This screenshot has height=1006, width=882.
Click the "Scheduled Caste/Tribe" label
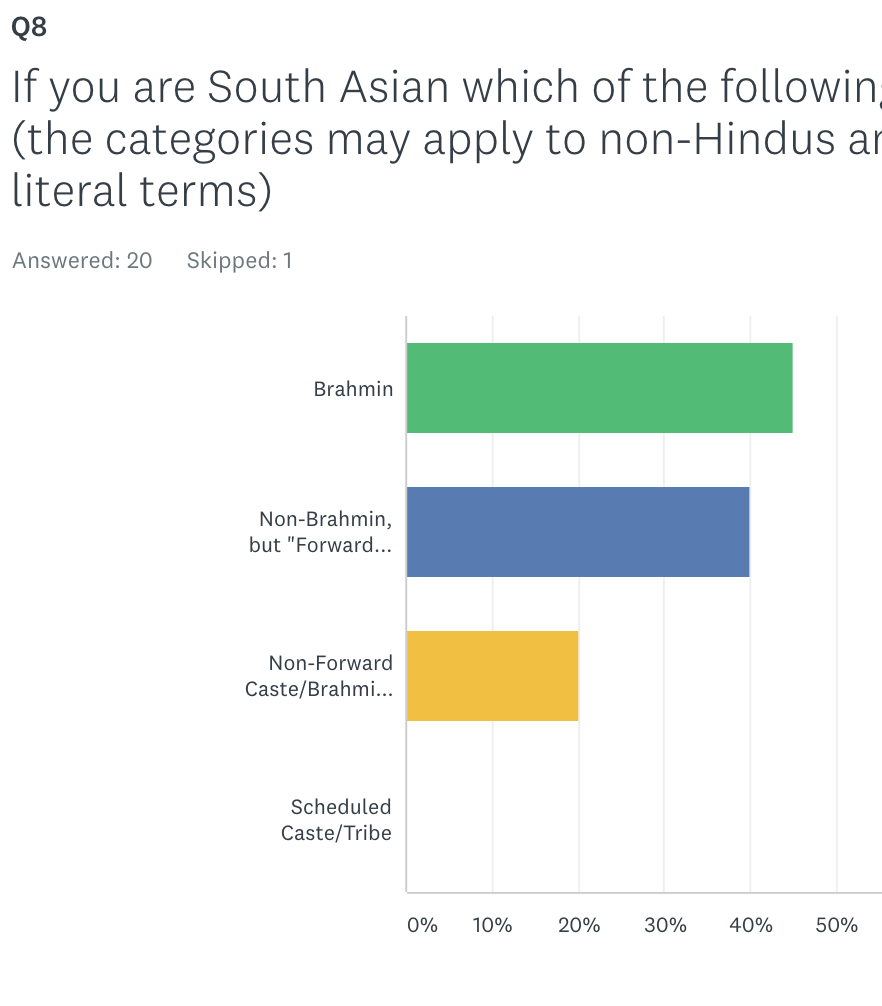click(336, 820)
